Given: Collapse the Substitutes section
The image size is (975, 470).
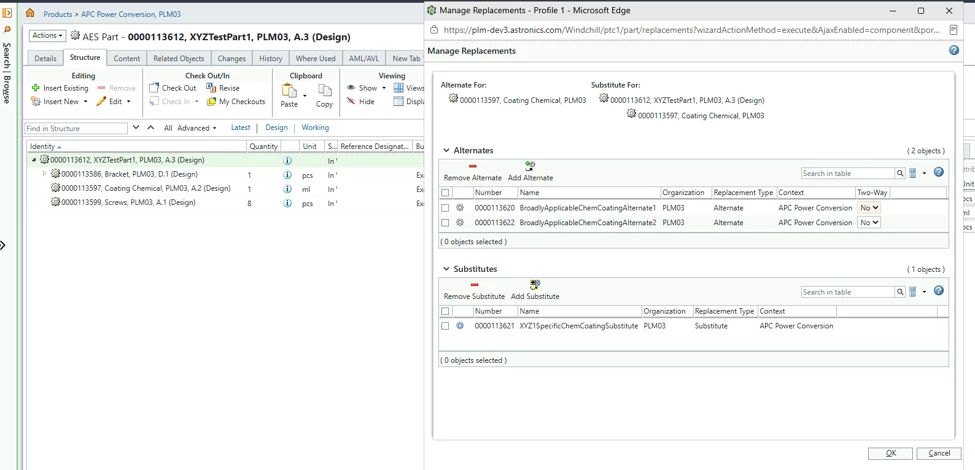Looking at the screenshot, I should 446,269.
